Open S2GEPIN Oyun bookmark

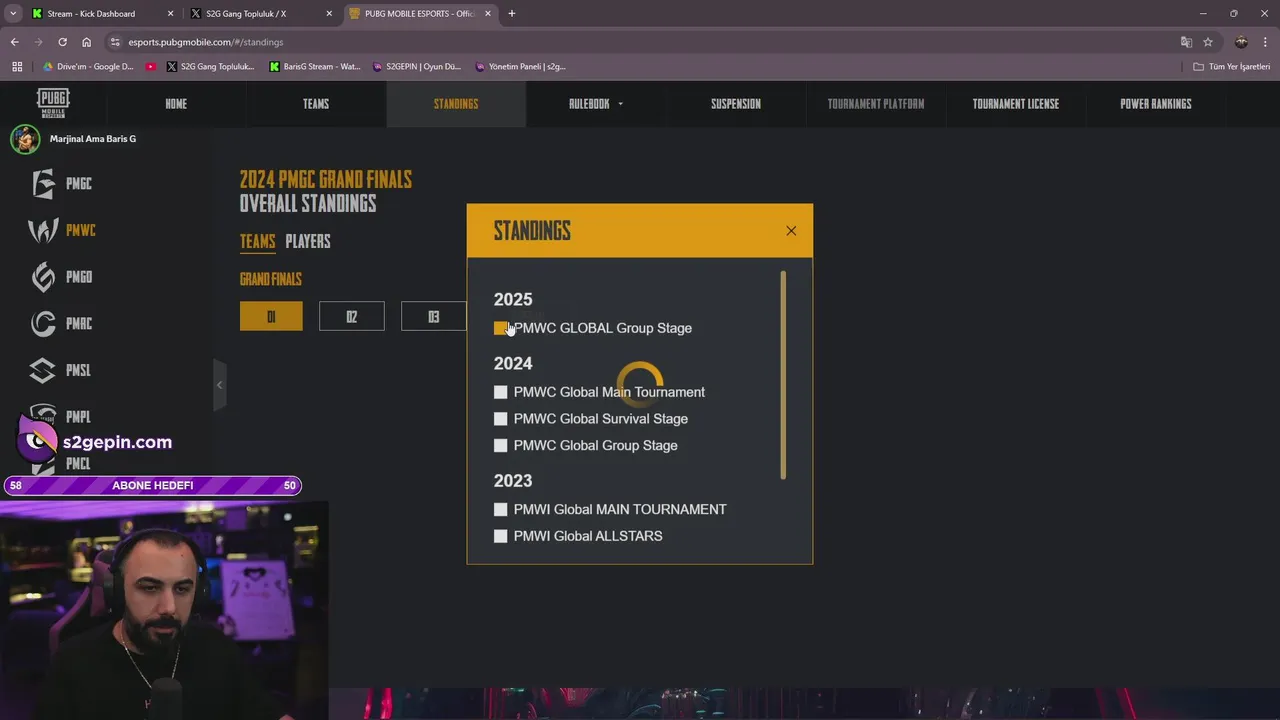416,67
